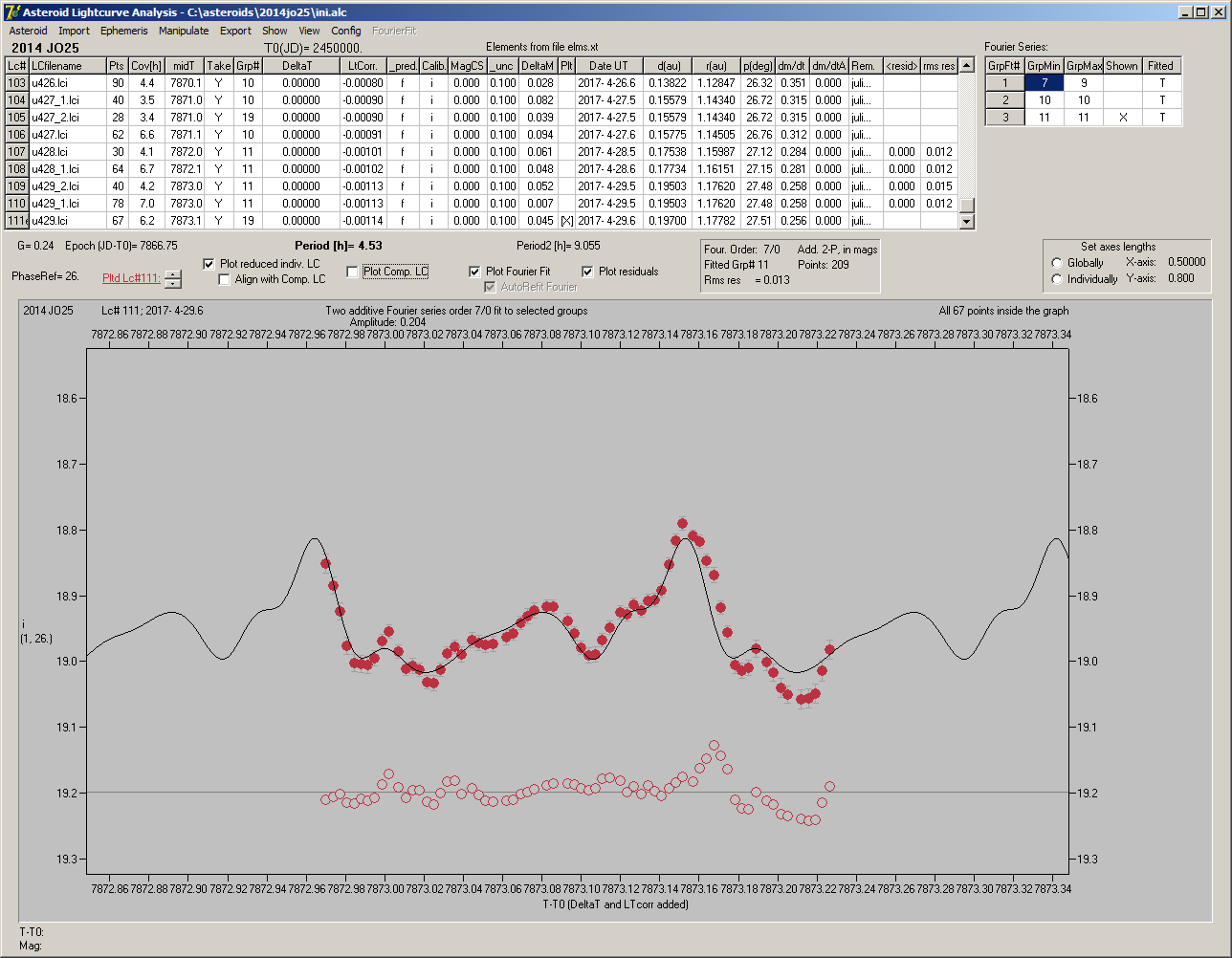Click the [X] Plt cell of row 111
The image size is (1232, 958).
(x=566, y=221)
